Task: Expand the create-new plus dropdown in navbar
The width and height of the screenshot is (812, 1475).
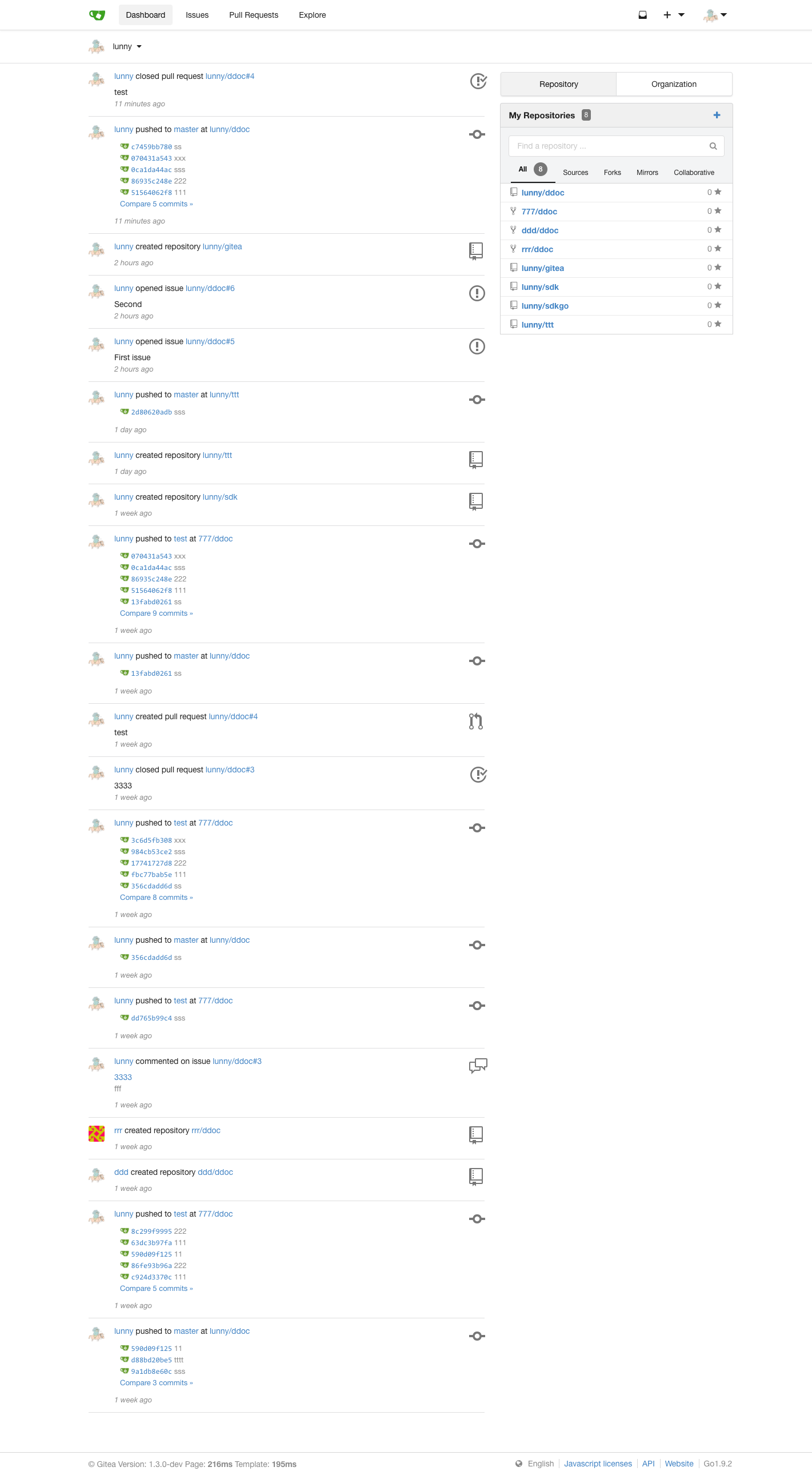Action: (x=674, y=15)
